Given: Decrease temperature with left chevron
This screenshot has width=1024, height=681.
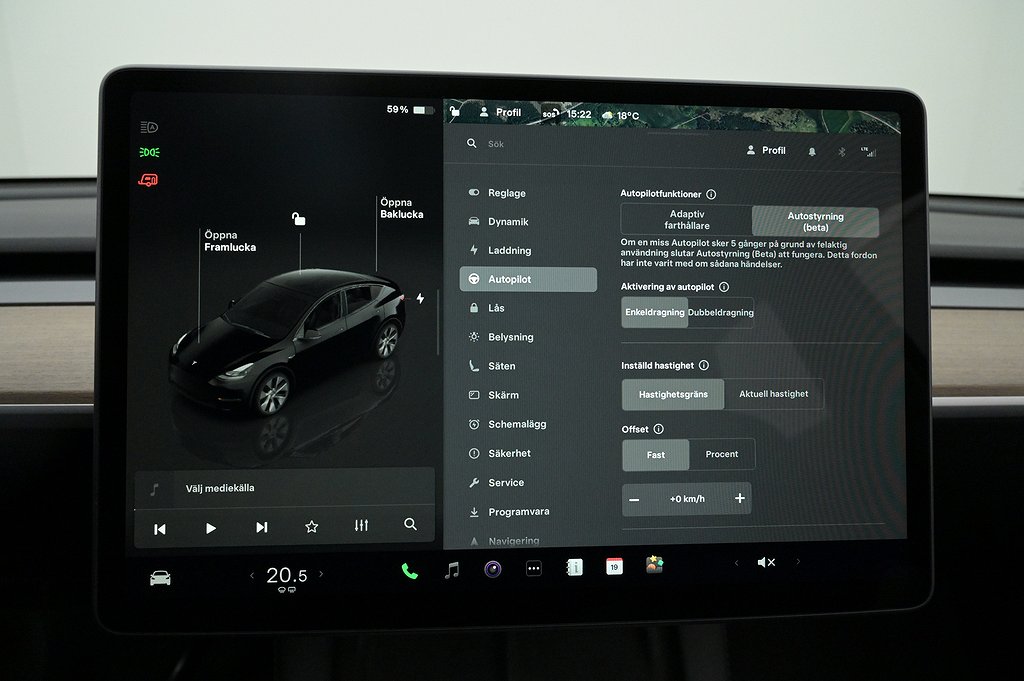Looking at the screenshot, I should click(x=252, y=575).
